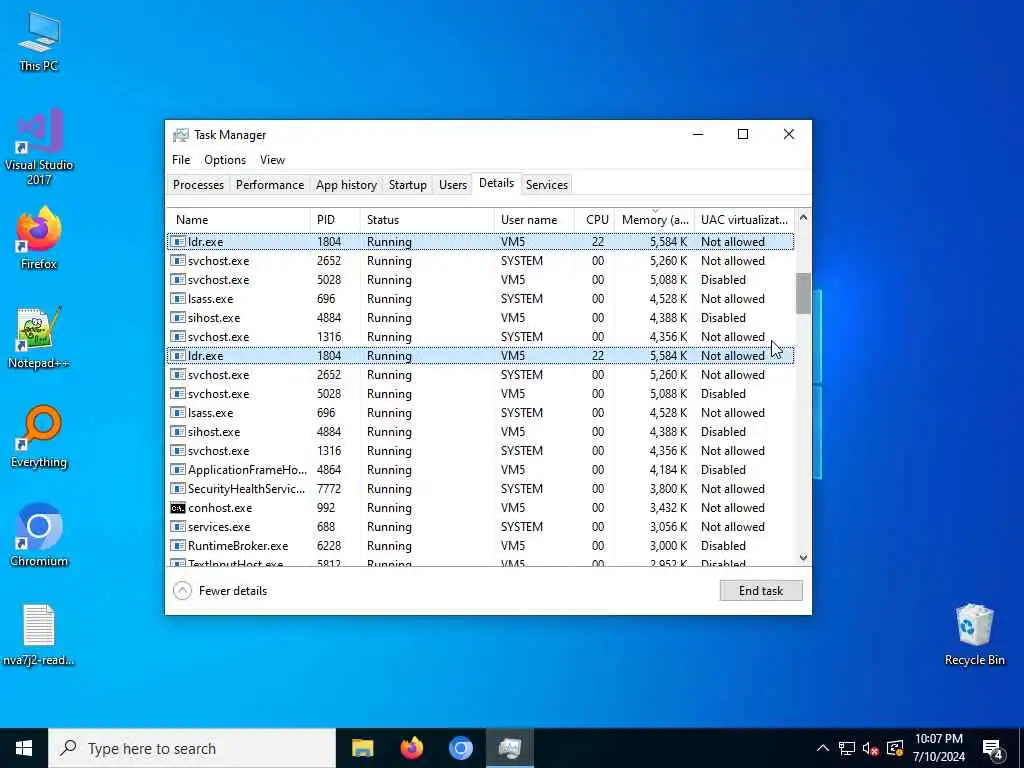Select the ApplicationFrameHo... process name

click(247, 470)
